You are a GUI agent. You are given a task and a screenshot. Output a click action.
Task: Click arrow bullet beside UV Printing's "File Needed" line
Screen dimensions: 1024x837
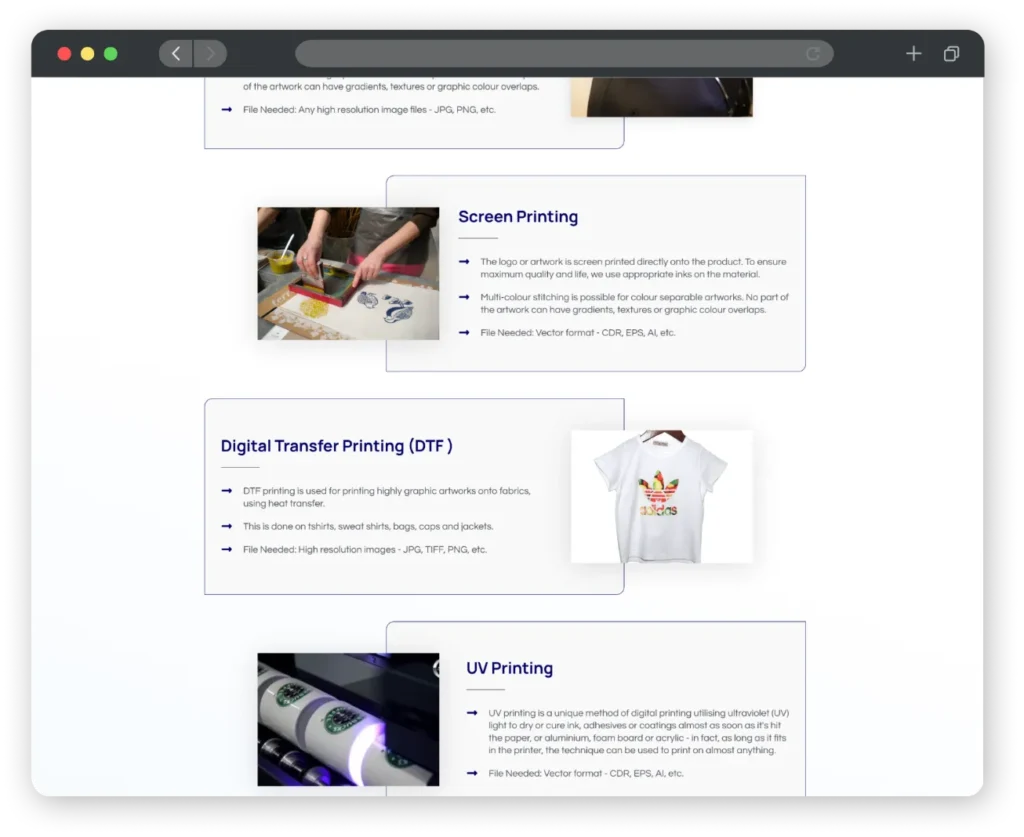click(x=472, y=773)
